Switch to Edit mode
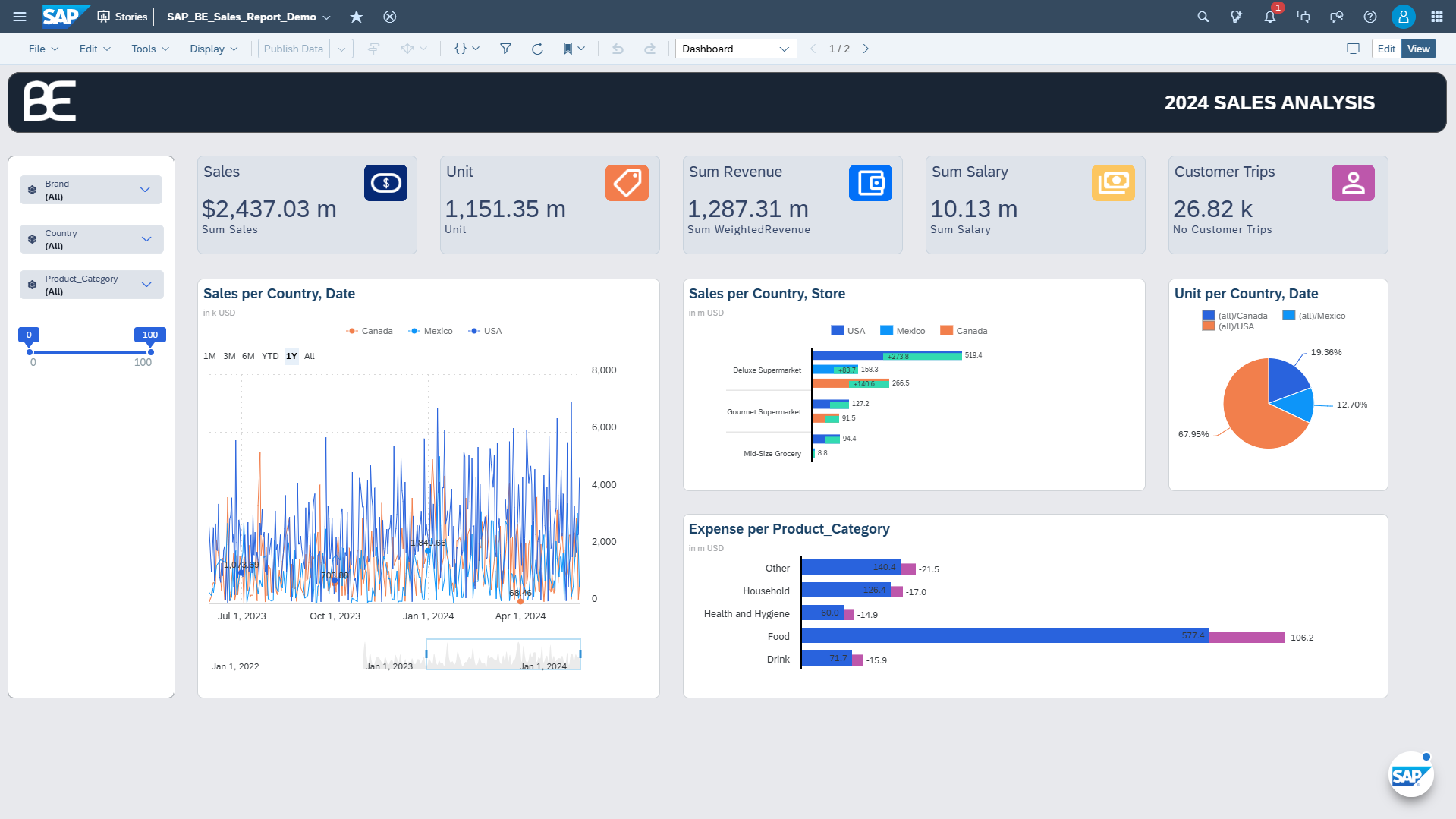 [1386, 49]
